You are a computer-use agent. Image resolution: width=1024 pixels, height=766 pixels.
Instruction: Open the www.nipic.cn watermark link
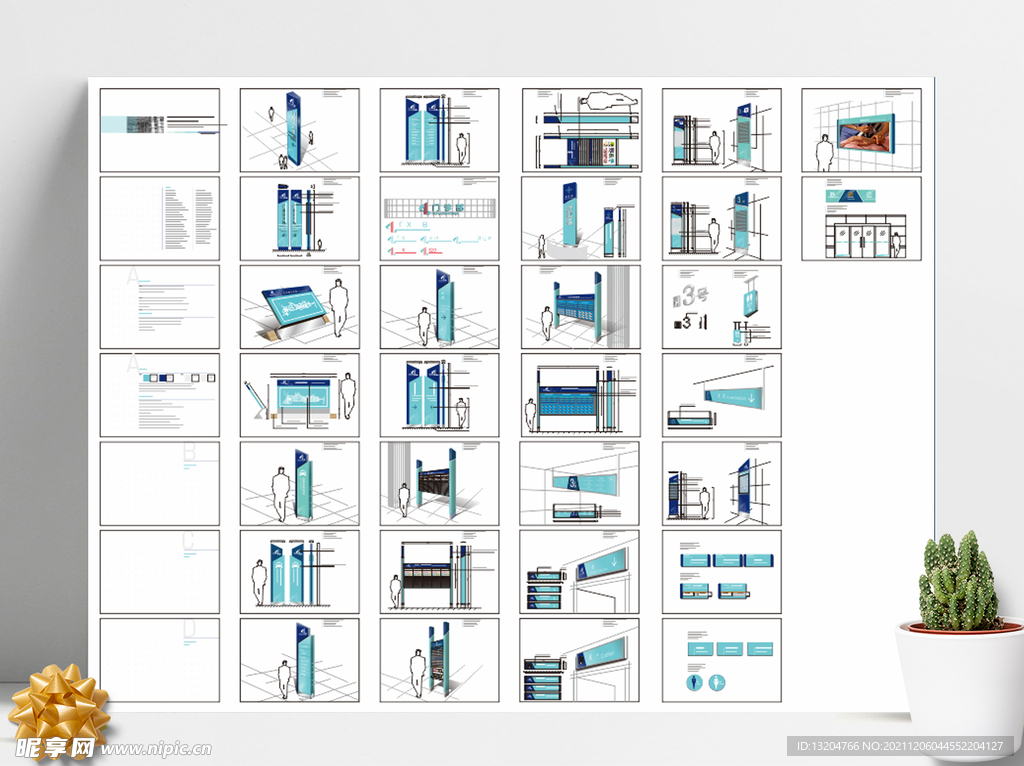[156, 749]
